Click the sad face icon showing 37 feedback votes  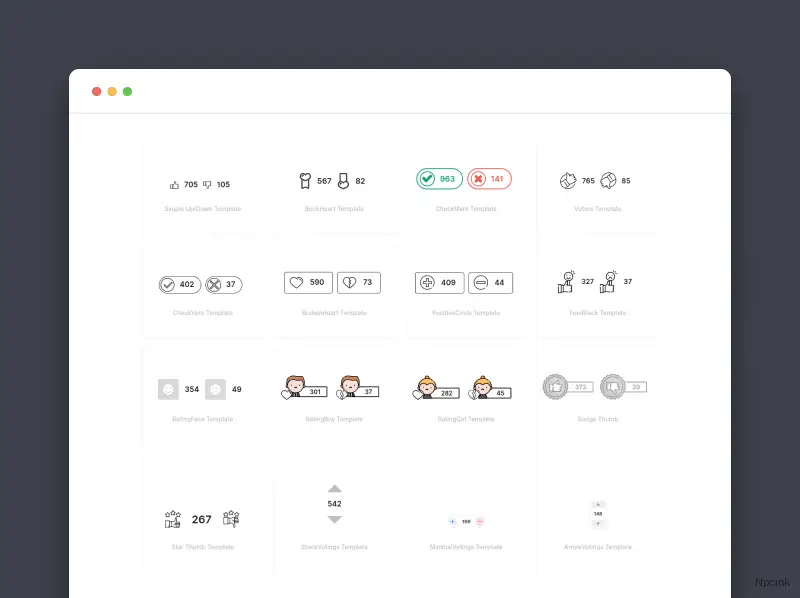(610, 280)
